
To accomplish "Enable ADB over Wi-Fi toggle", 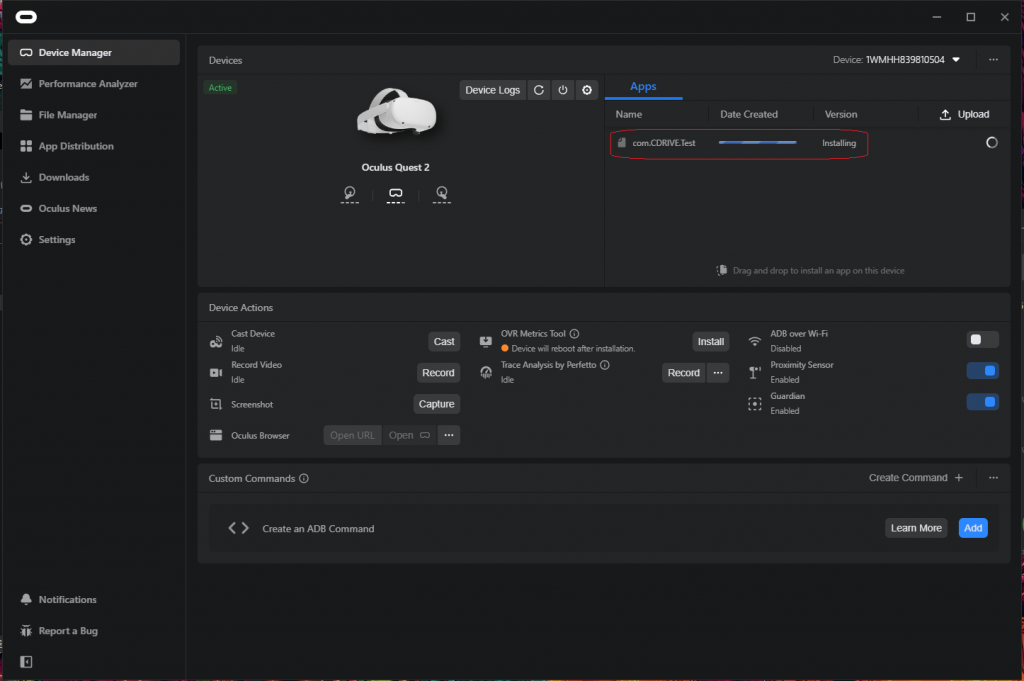I will [x=982, y=340].
